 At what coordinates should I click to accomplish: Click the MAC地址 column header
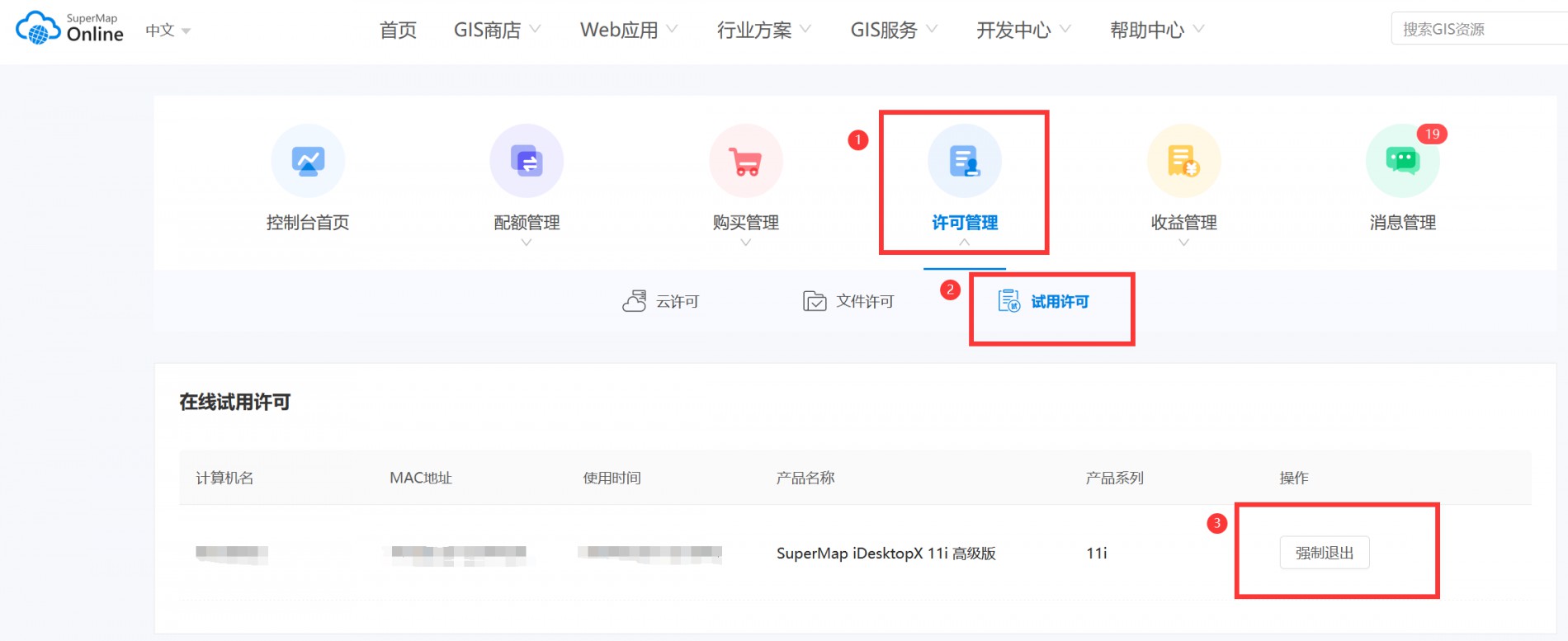point(421,478)
